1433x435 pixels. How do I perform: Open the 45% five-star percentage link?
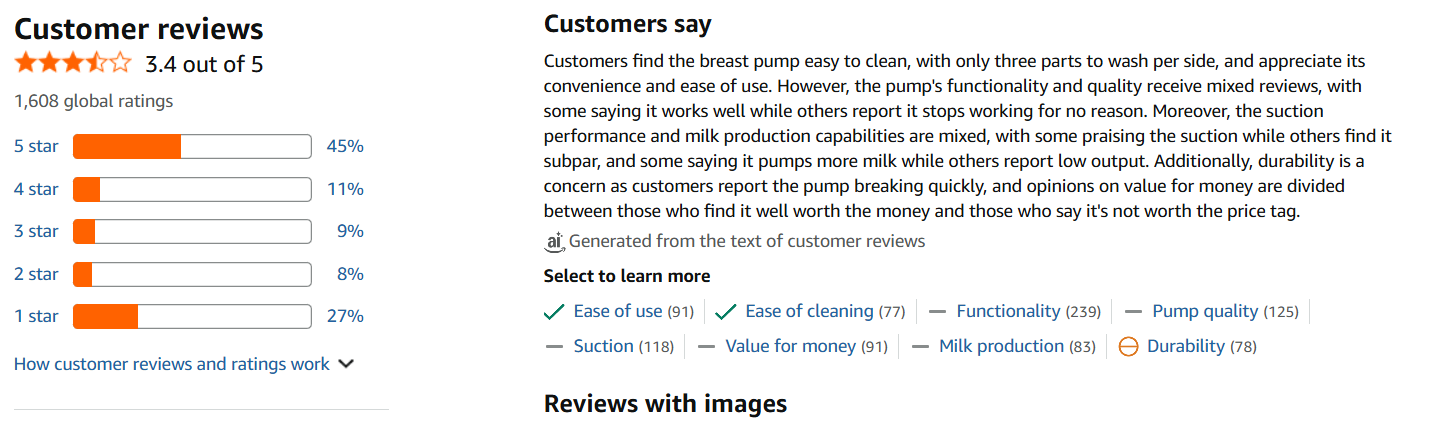coord(345,147)
